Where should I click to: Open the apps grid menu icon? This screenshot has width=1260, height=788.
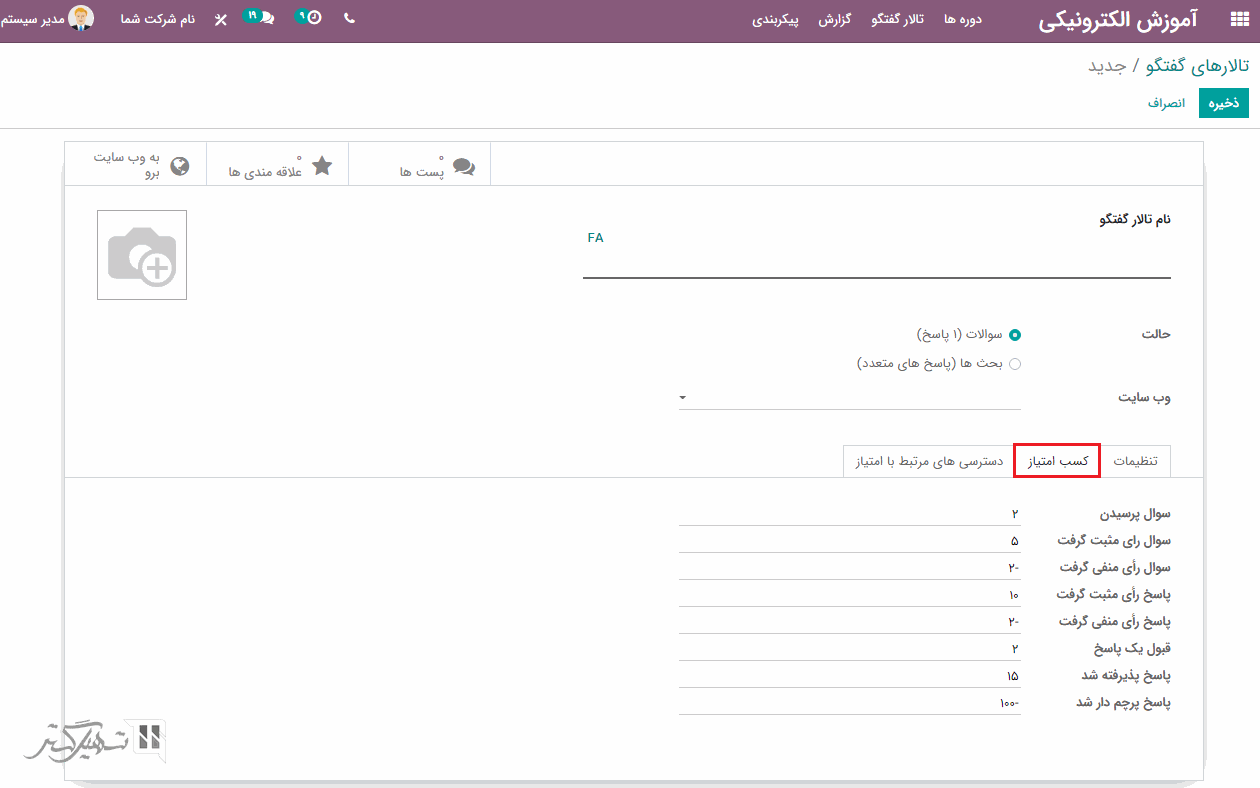point(1239,20)
